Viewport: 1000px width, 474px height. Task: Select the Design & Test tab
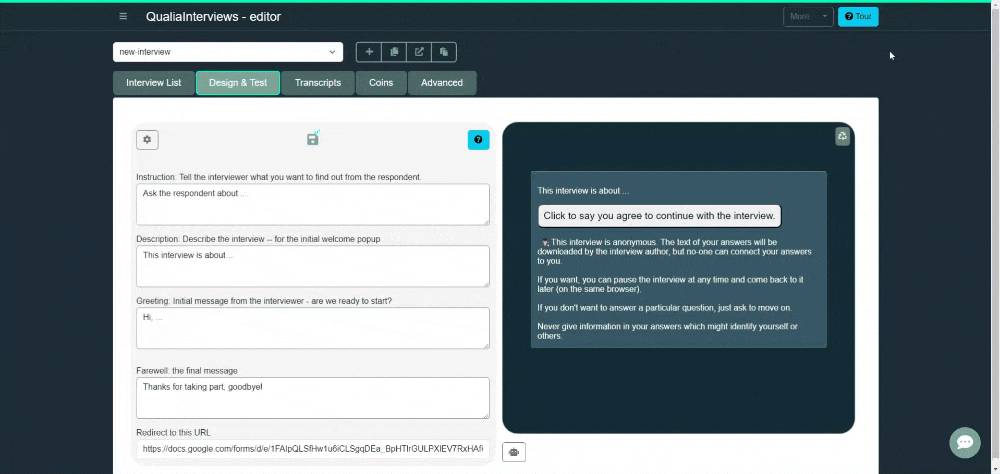click(238, 83)
